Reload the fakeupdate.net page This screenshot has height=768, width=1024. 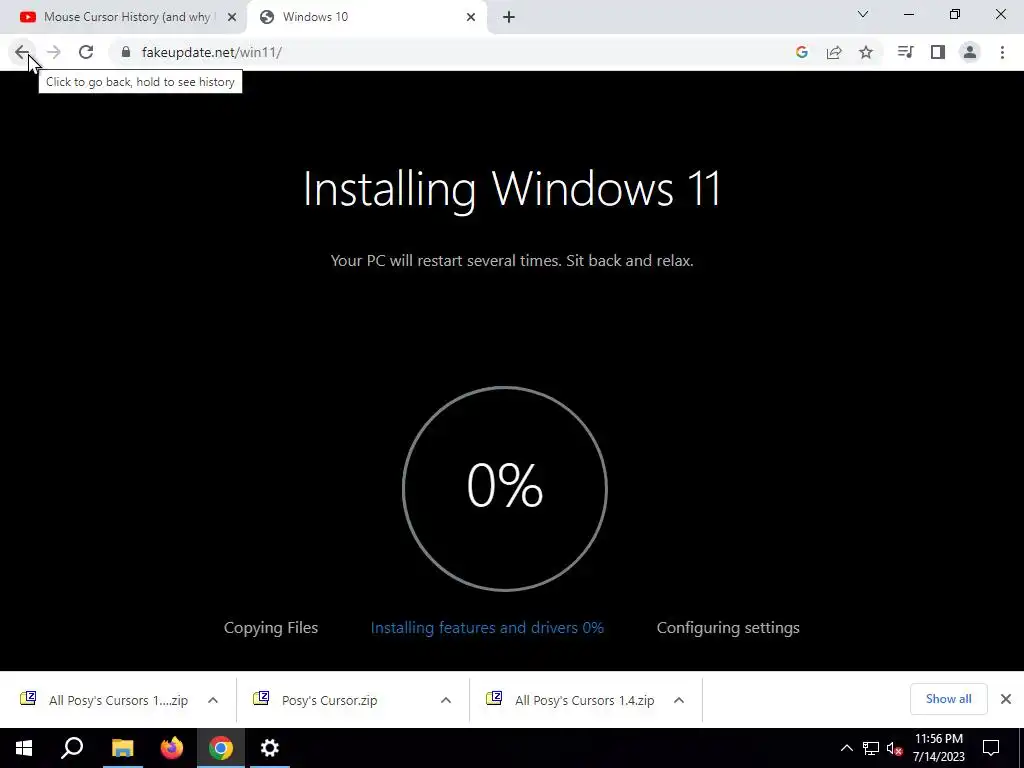86,52
